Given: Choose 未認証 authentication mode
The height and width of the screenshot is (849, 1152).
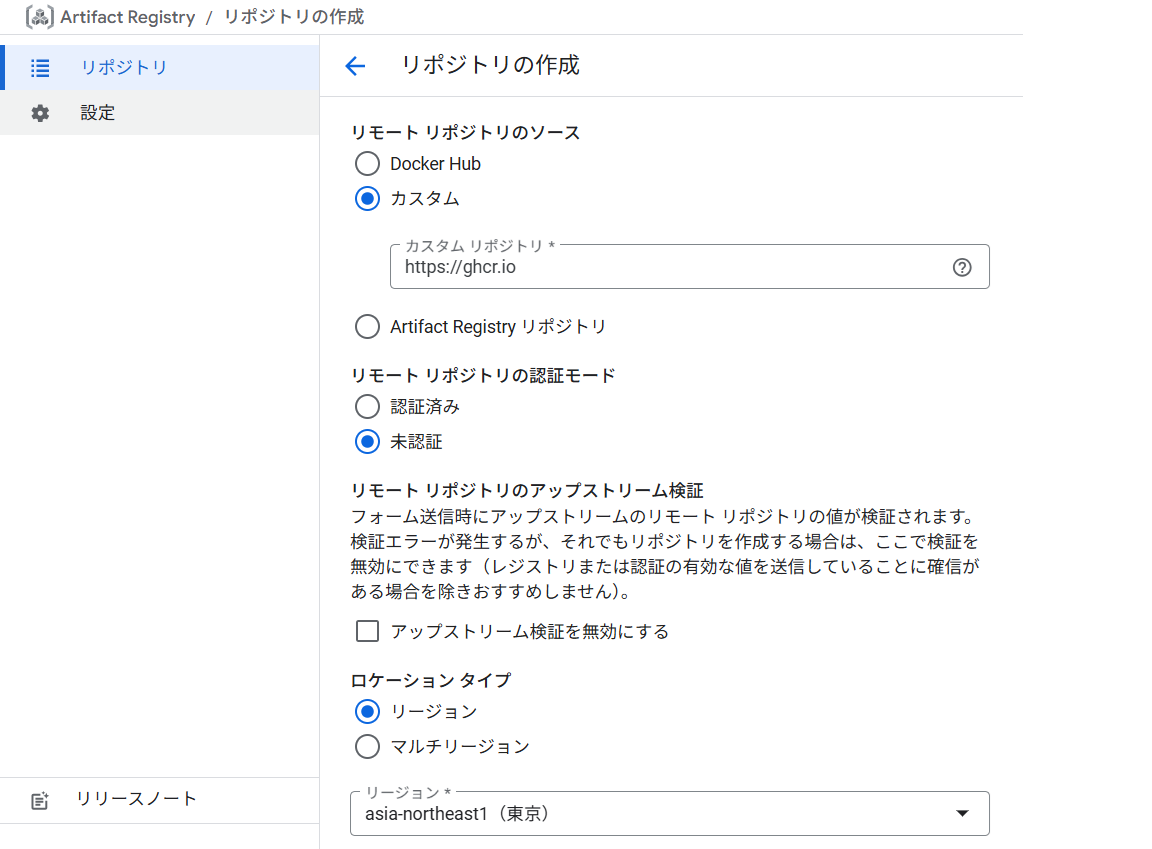Looking at the screenshot, I should (x=367, y=441).
